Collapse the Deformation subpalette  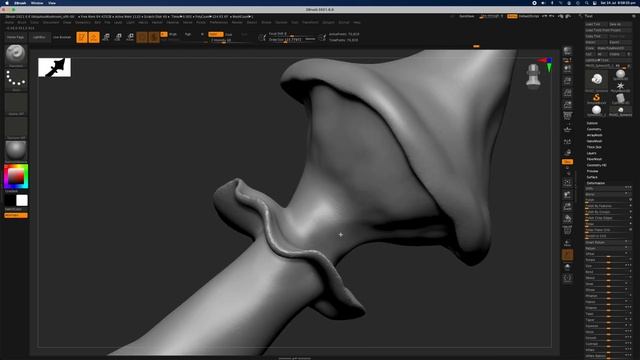(596, 183)
